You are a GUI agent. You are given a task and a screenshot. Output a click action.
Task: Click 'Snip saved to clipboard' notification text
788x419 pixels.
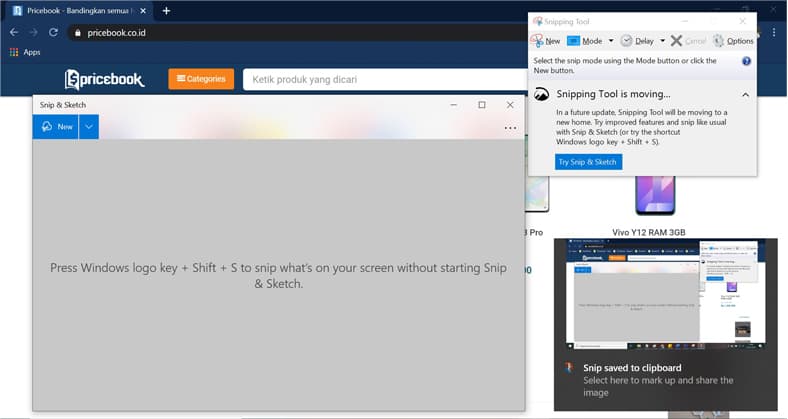[632, 368]
